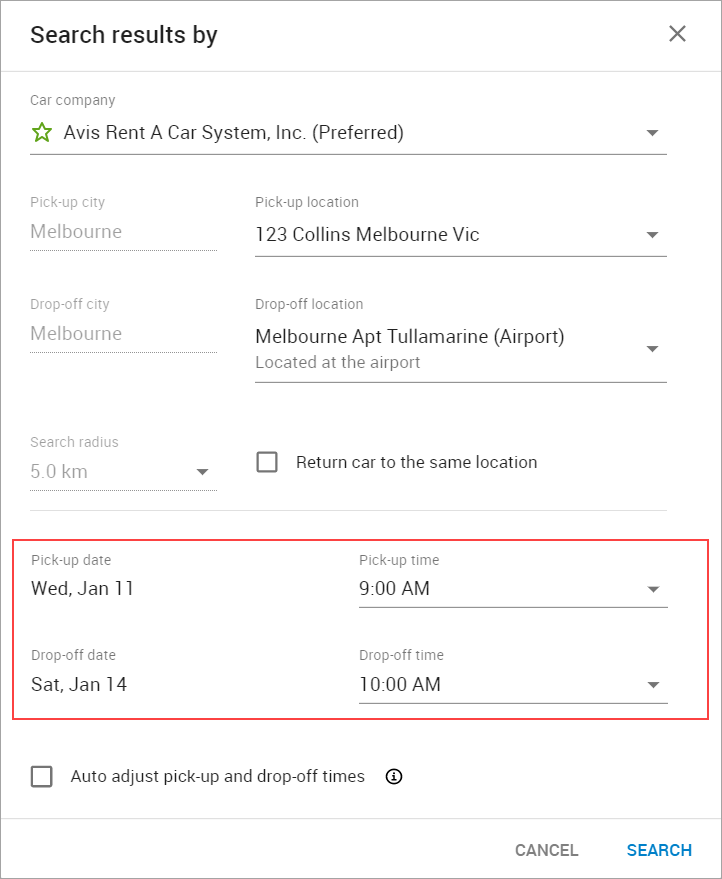Open the Pick-up time dropdown arrow

653,589
